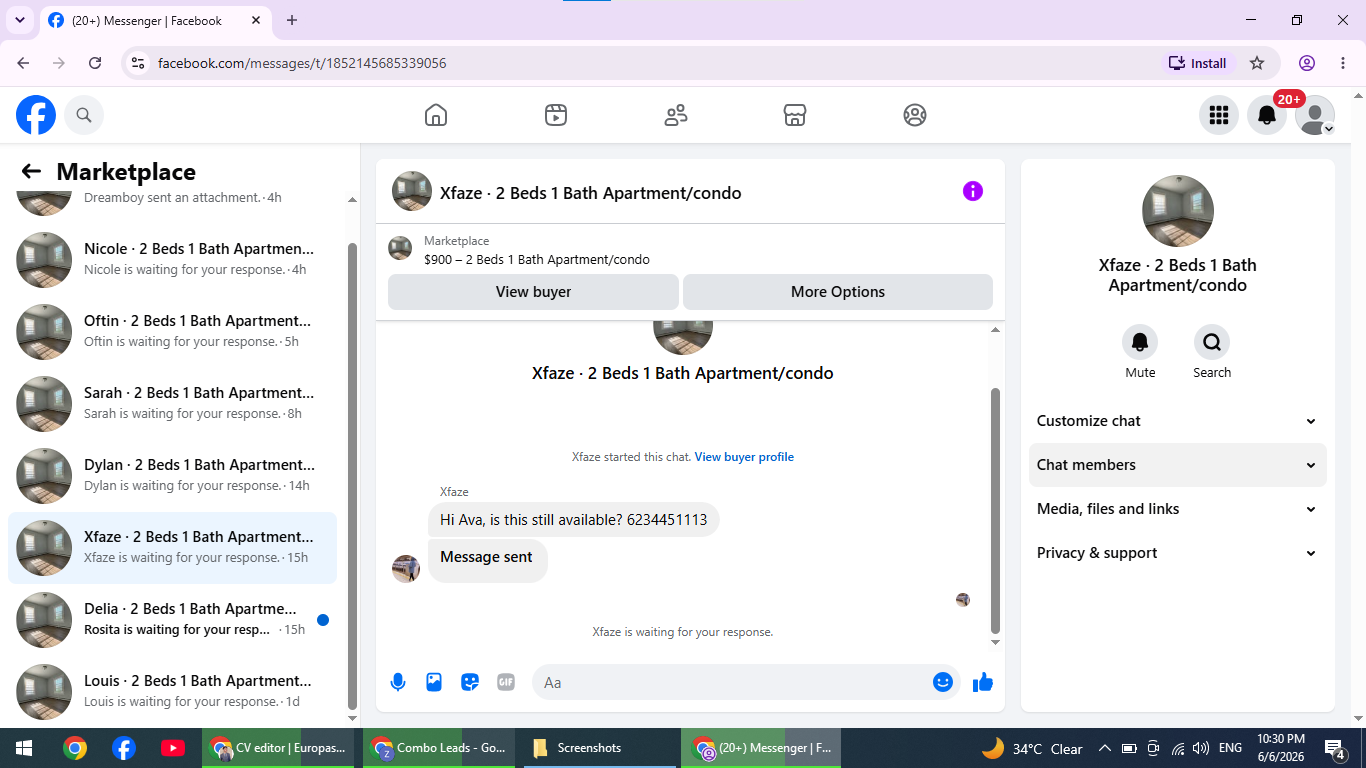Go back with the browser back arrow

coord(23,63)
